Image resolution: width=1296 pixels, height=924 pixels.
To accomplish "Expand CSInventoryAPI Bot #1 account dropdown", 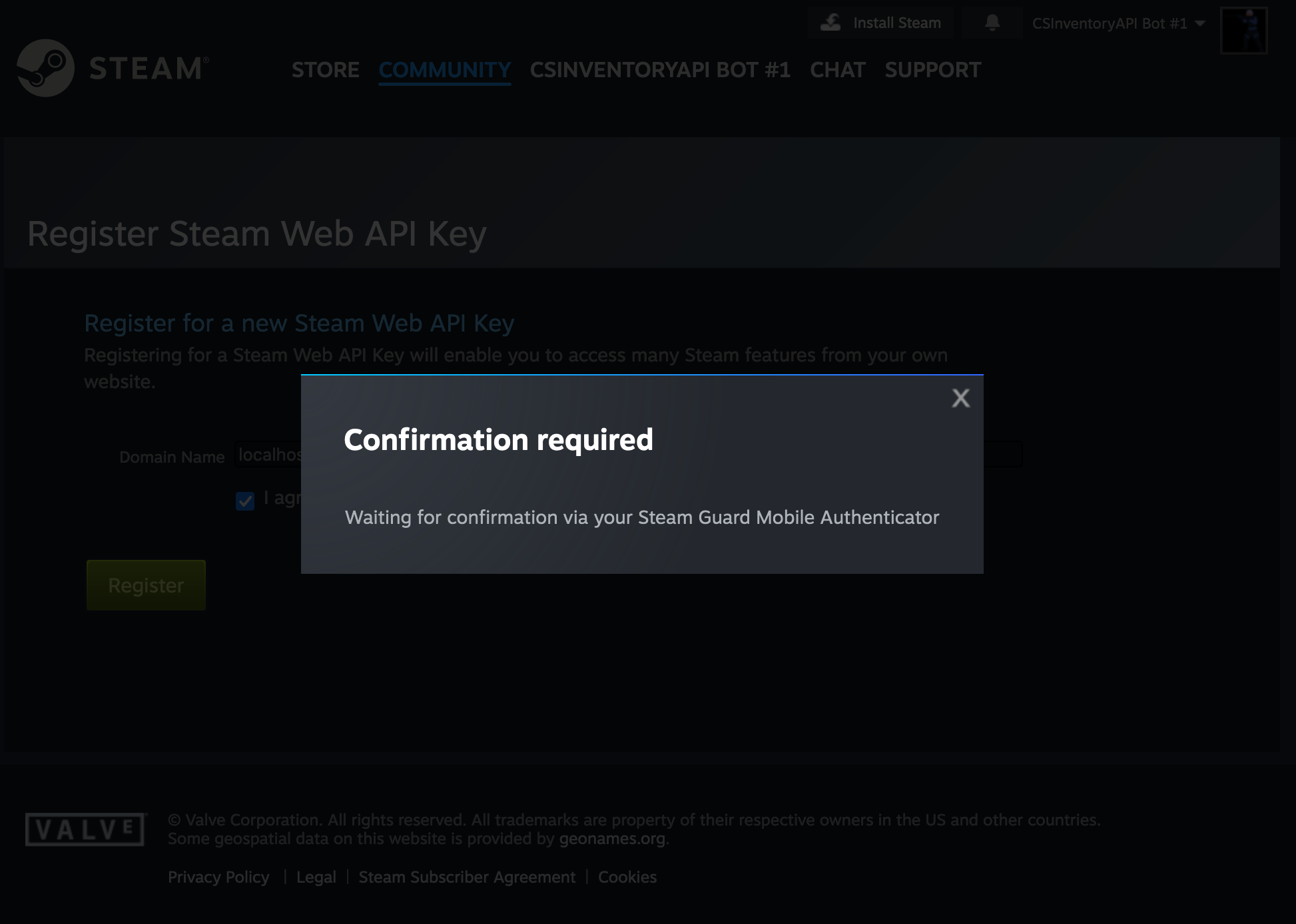I will click(1118, 23).
